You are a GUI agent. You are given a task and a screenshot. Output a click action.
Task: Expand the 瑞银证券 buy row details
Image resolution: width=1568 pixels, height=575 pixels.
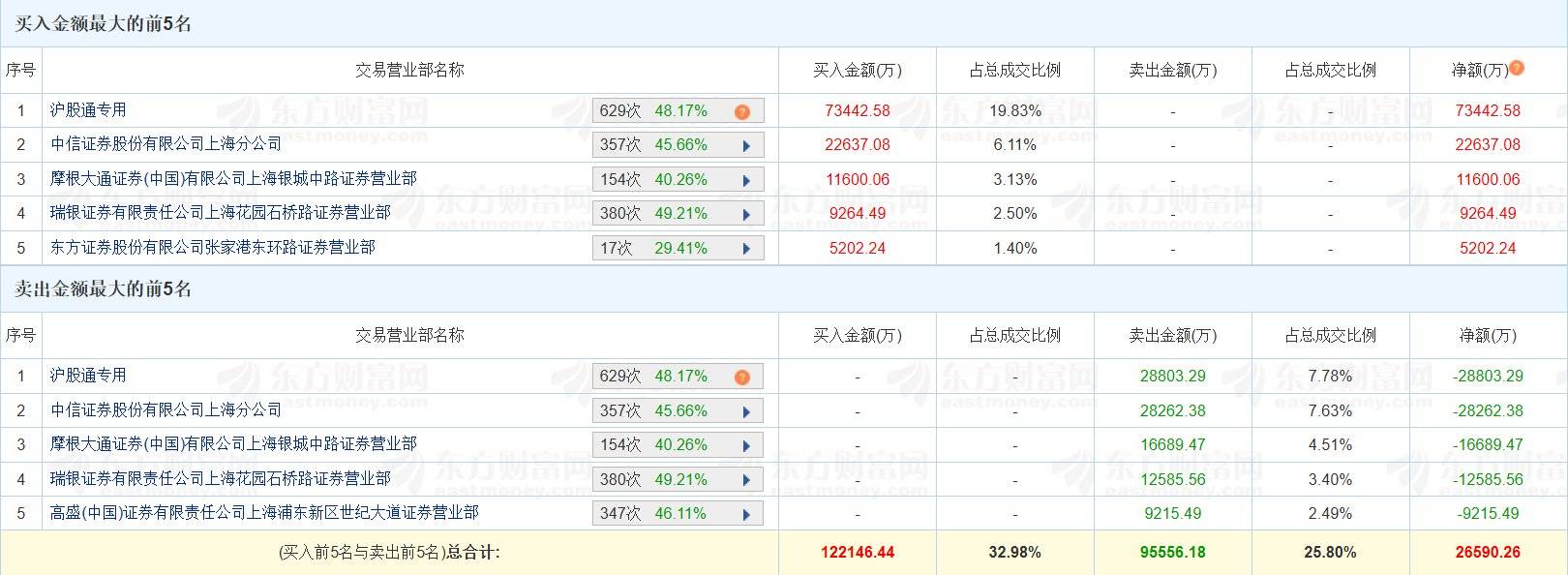point(745,213)
